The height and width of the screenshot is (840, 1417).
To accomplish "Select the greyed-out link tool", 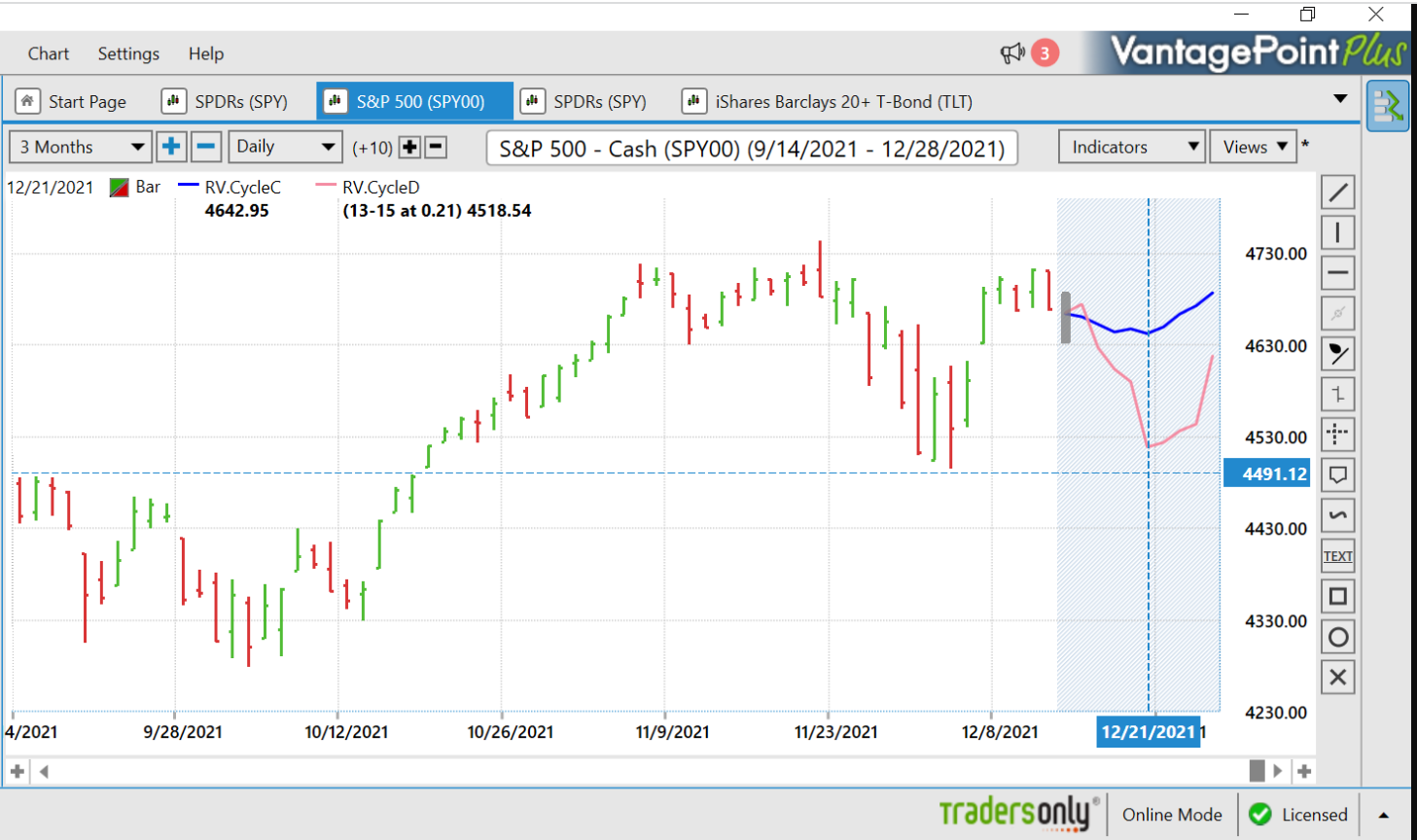I will pos(1338,313).
